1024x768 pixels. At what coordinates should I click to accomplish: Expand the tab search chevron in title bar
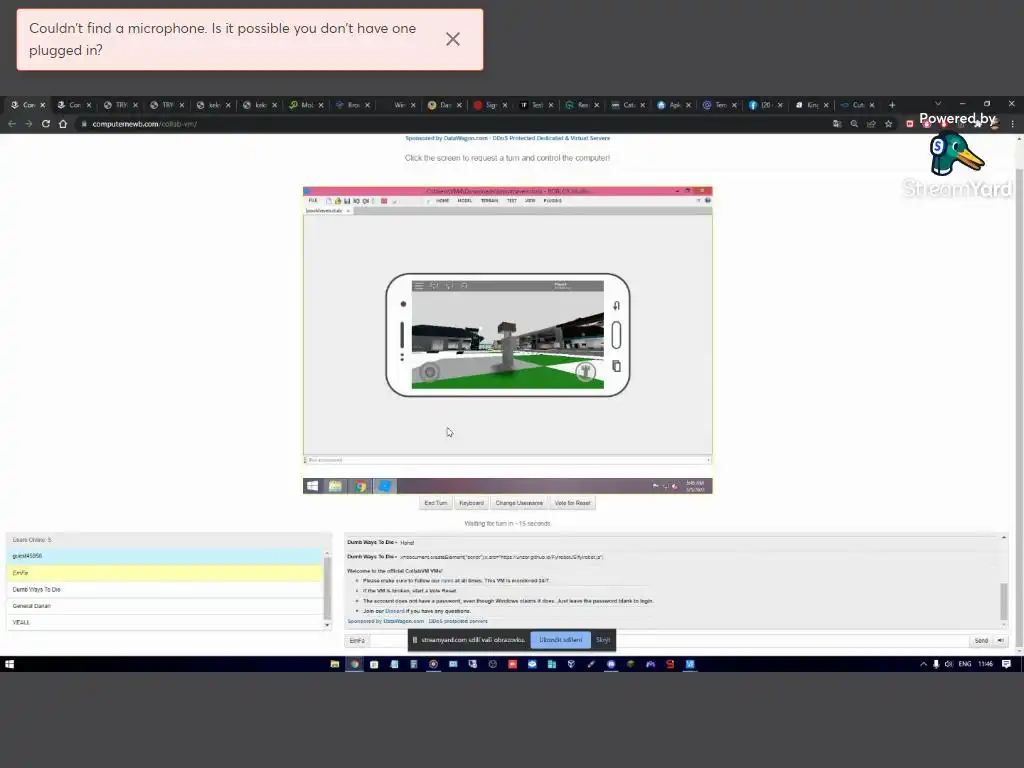938,103
